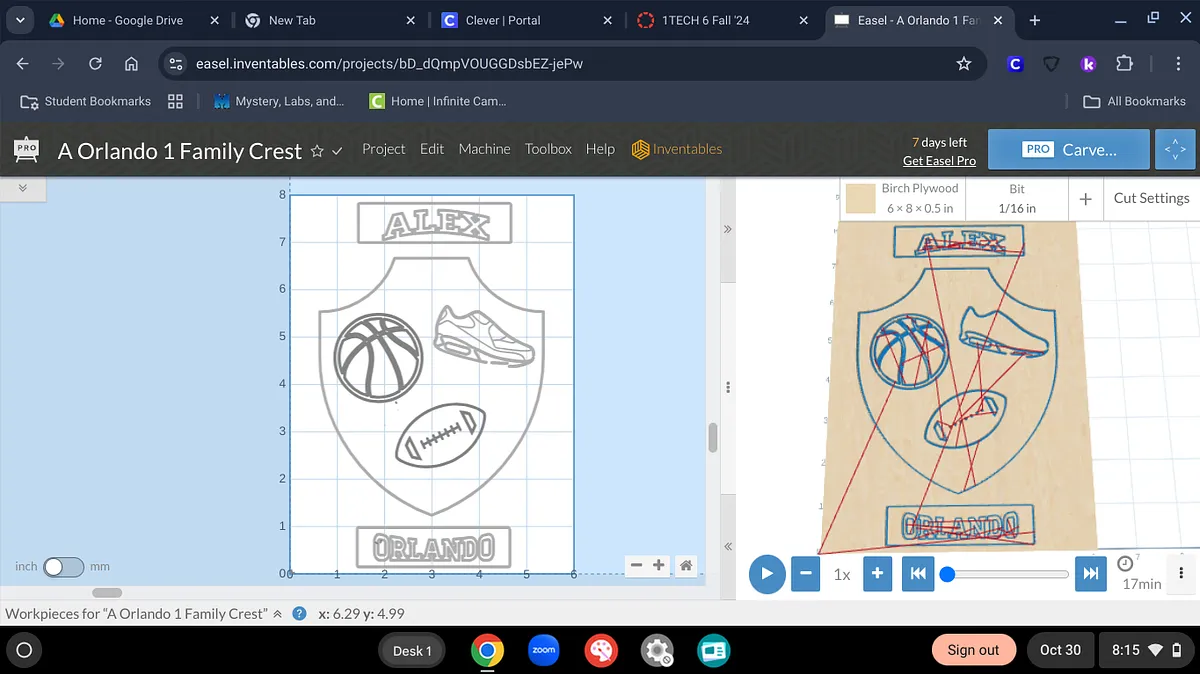Skip simulation to the end

[1091, 574]
